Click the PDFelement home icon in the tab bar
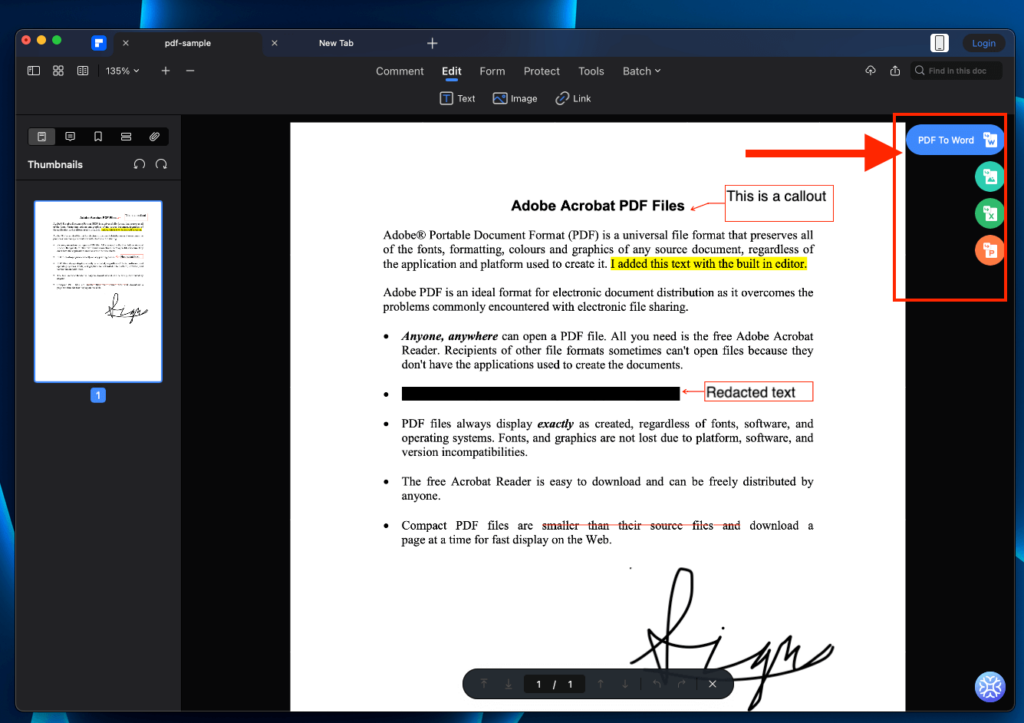 click(99, 43)
